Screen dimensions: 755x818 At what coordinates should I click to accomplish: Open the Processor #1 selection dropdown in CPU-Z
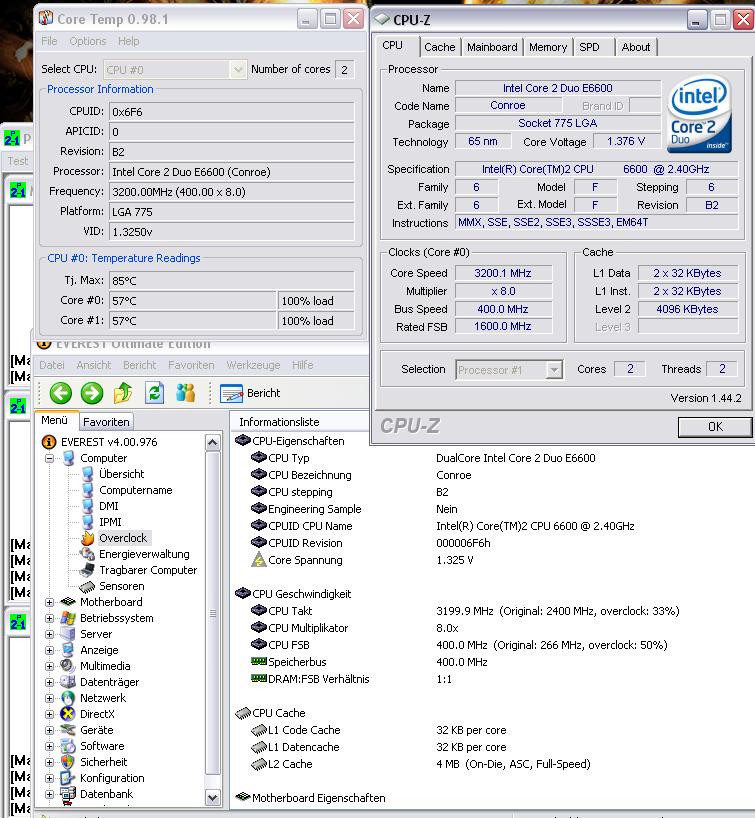point(509,370)
